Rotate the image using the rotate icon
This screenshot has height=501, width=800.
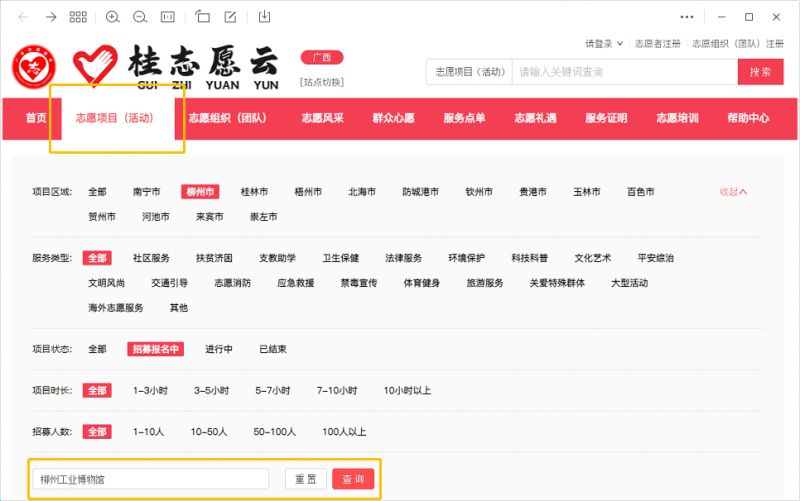point(203,17)
